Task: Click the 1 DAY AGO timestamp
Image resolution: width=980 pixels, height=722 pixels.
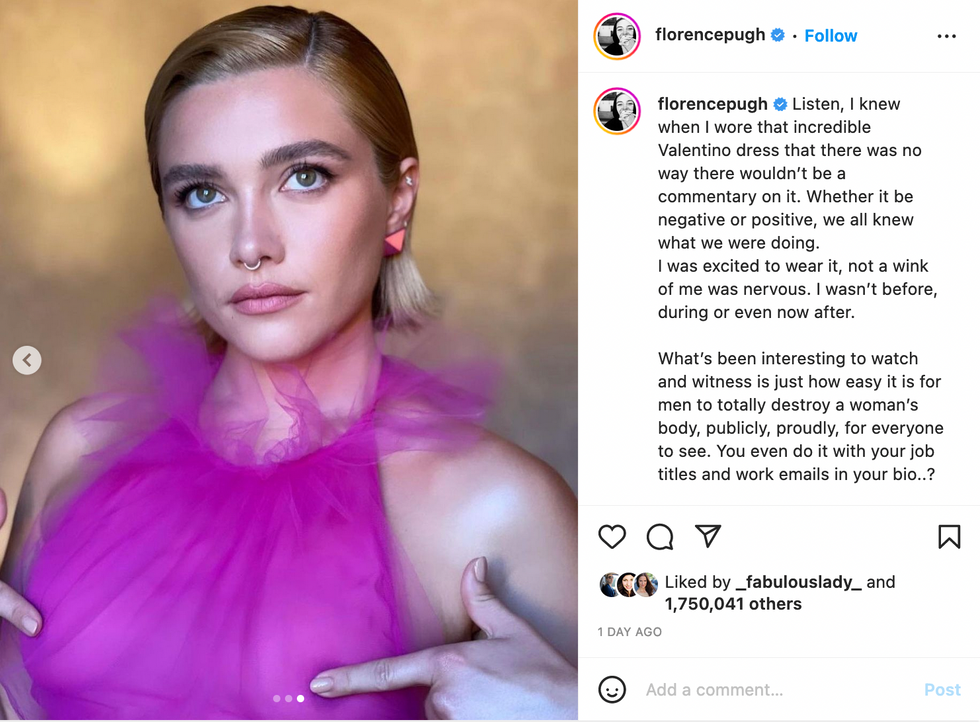Action: tap(630, 632)
